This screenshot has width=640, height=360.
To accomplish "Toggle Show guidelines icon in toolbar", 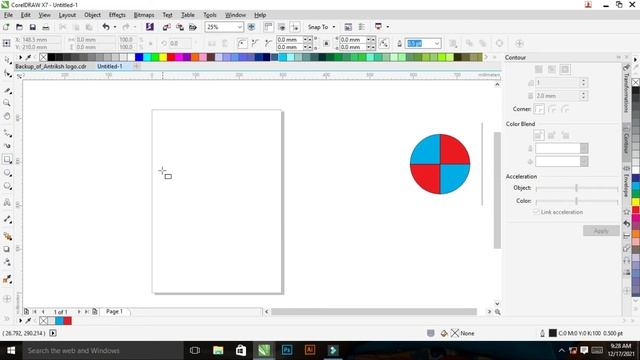I will [x=295, y=27].
